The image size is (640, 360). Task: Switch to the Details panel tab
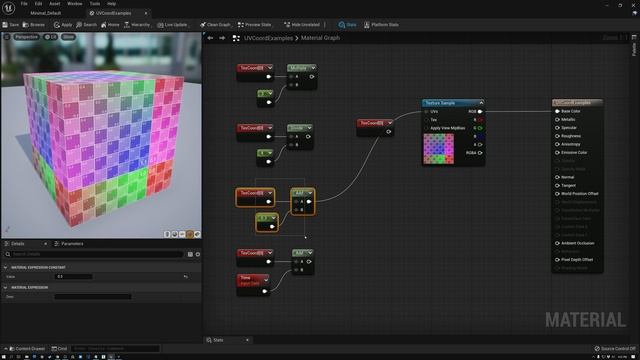click(x=18, y=244)
